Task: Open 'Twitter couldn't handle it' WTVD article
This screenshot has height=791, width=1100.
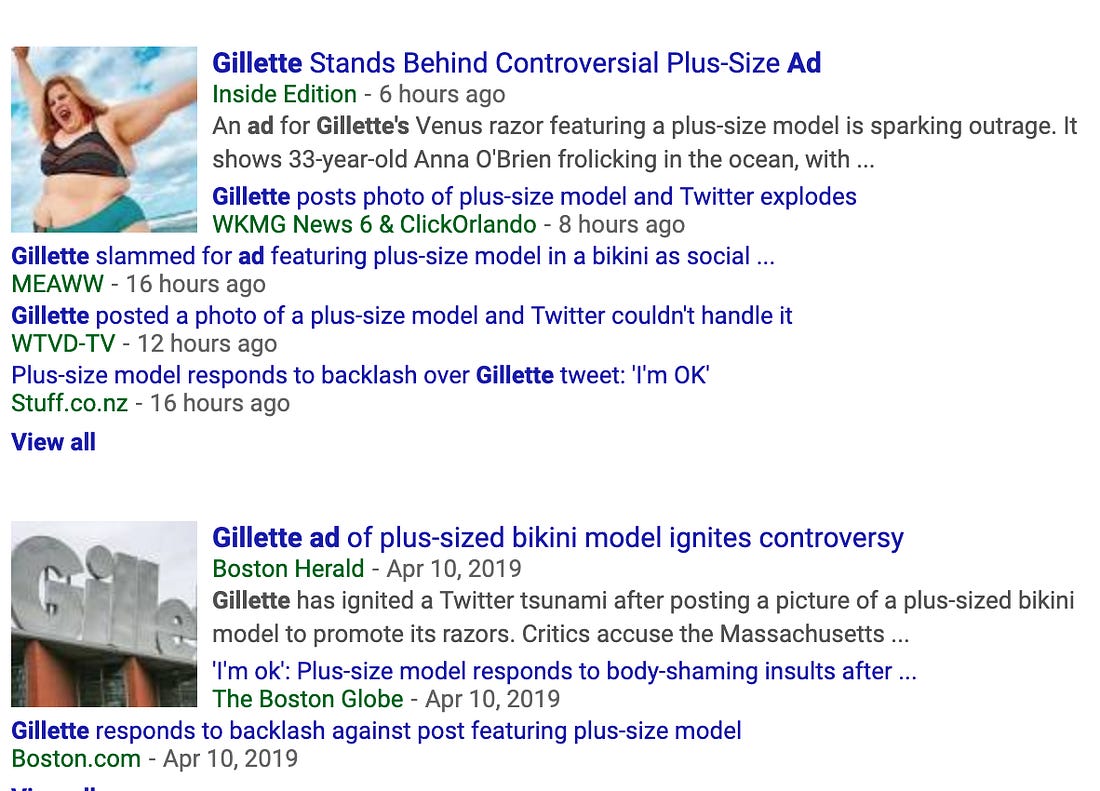Action: coord(401,316)
